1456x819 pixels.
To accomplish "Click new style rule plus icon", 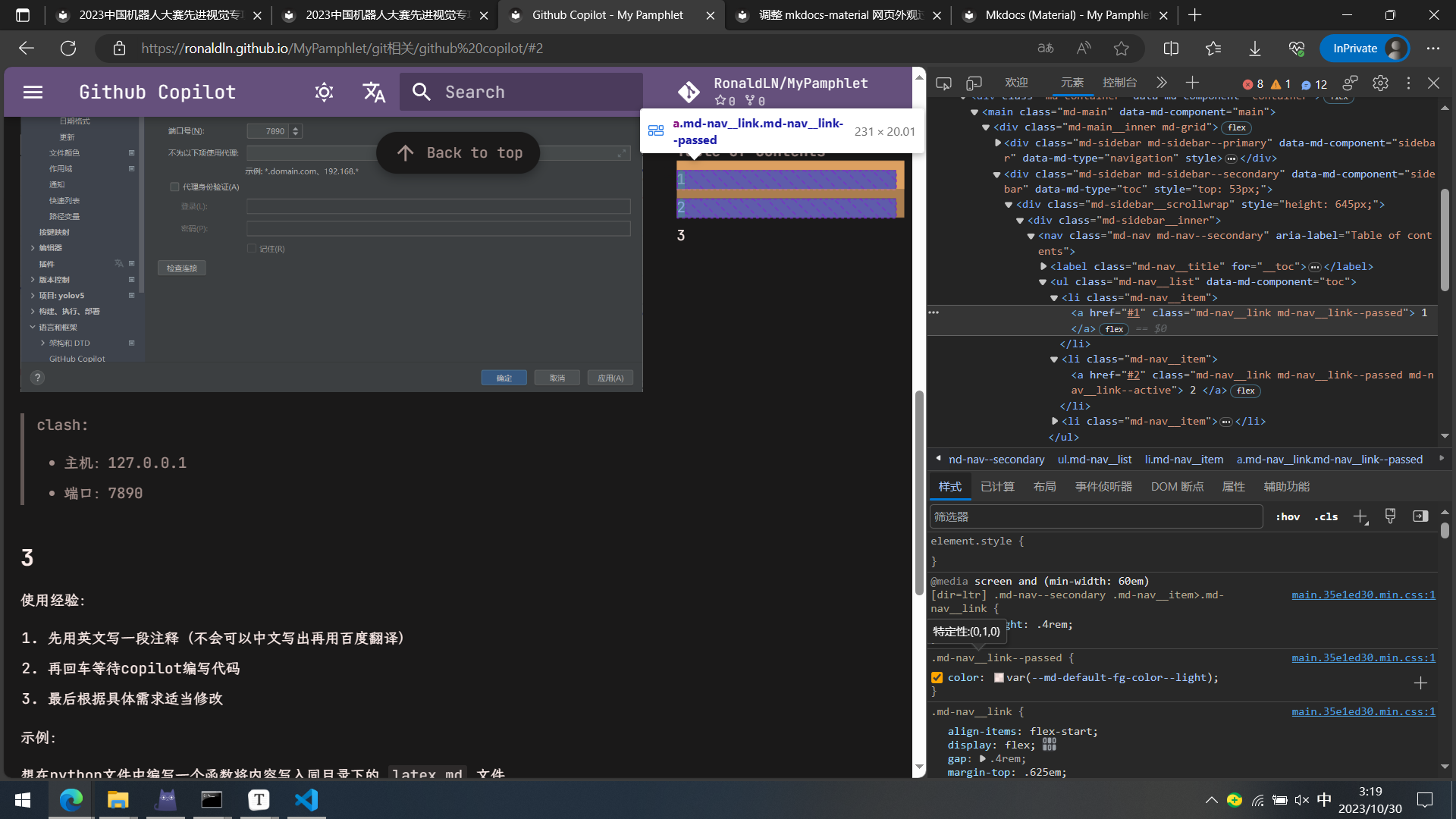I will pos(1360,517).
